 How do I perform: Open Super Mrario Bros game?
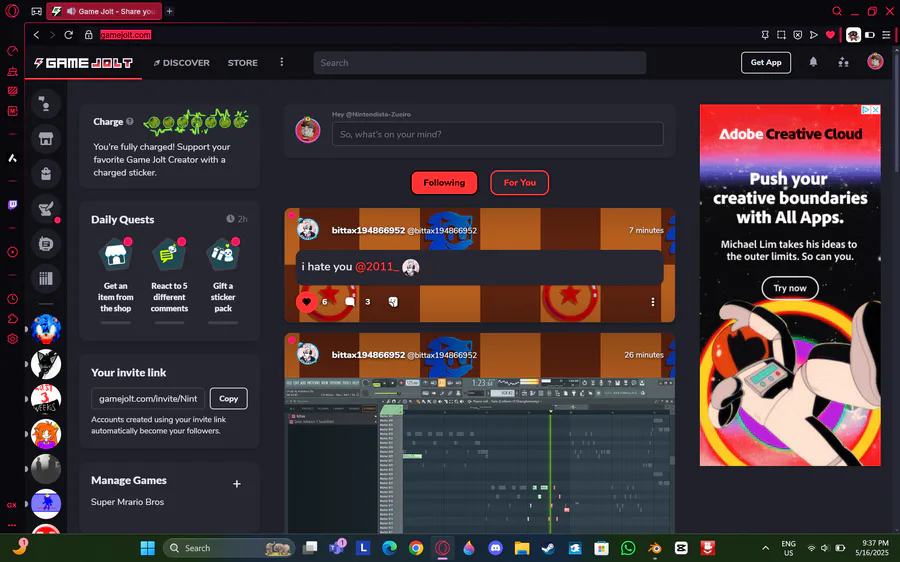(127, 502)
